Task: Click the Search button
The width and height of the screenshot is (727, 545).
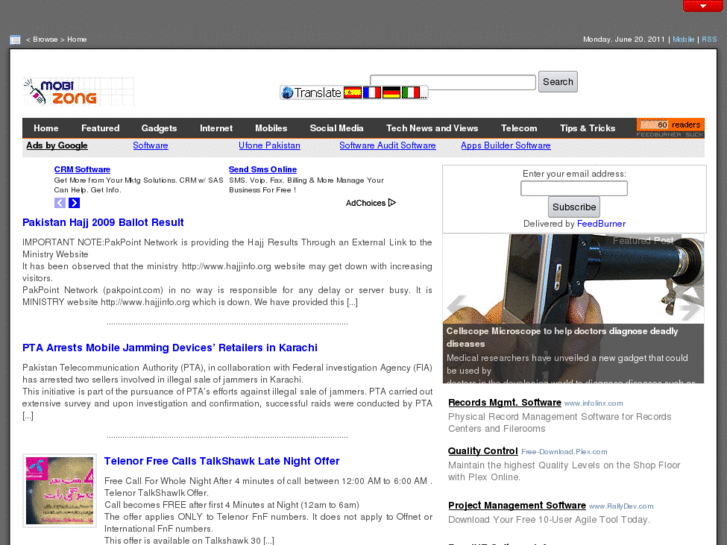Action: pyautogui.click(x=558, y=82)
